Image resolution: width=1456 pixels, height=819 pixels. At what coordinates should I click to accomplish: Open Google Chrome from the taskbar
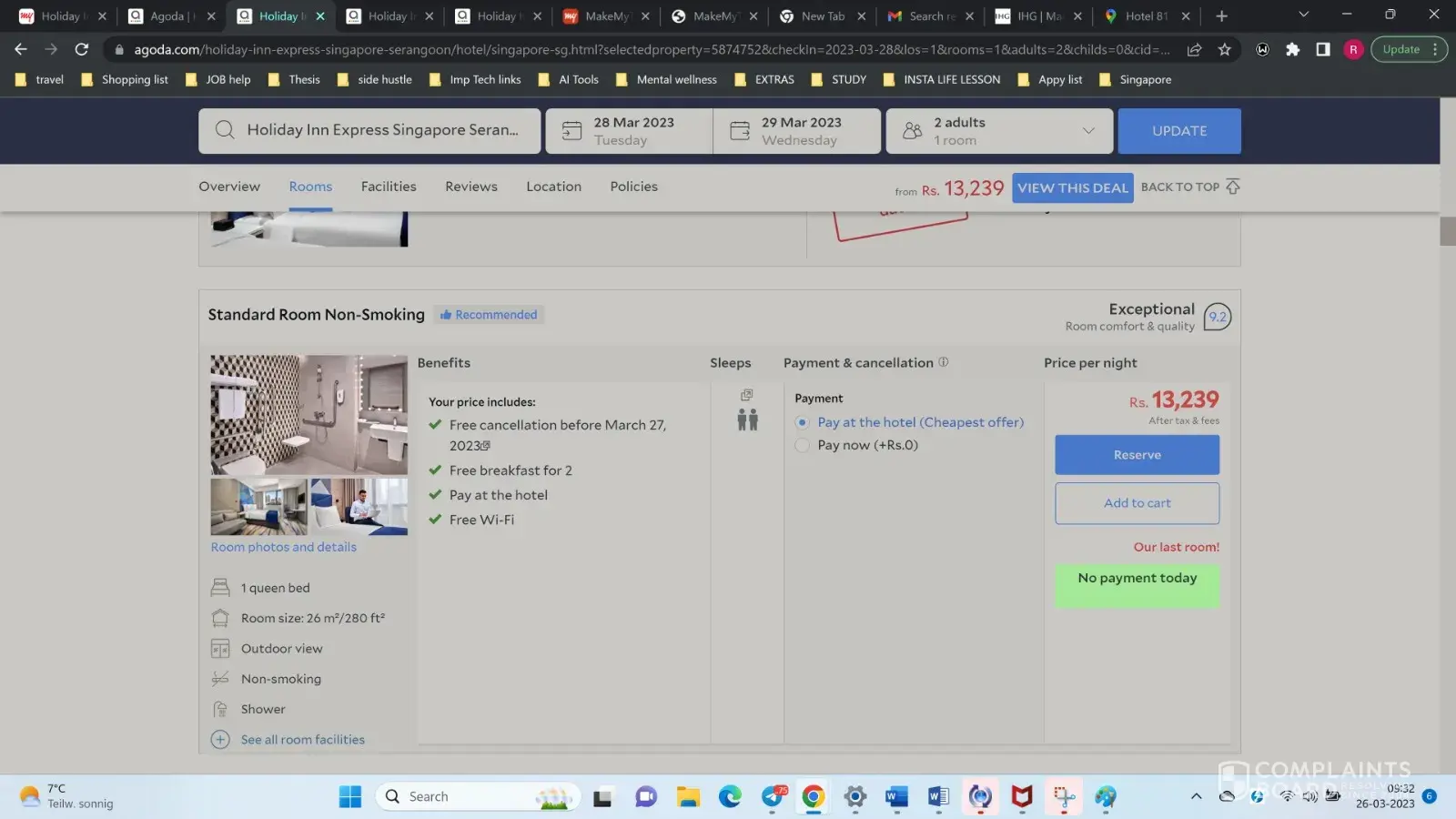pos(813,797)
